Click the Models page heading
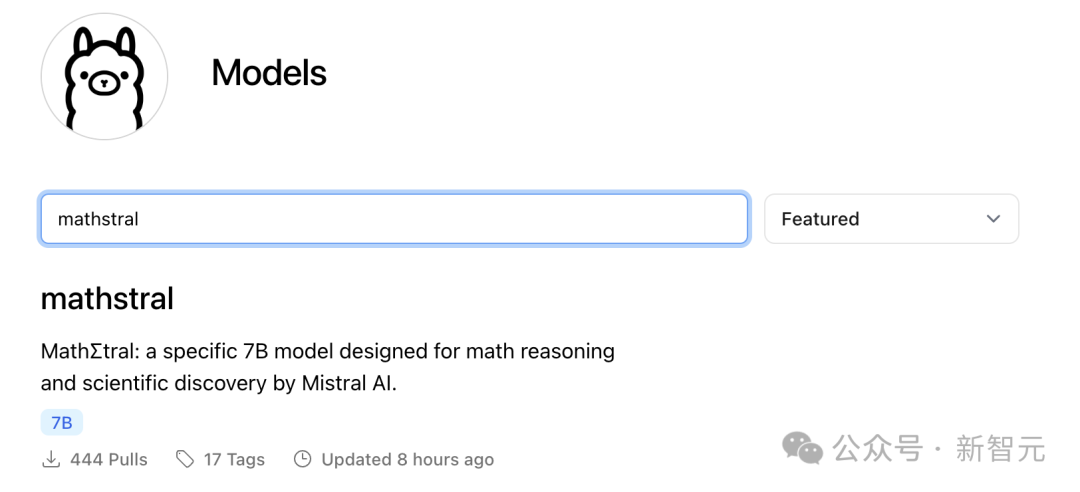Image resolution: width=1080 pixels, height=492 pixels. [269, 72]
